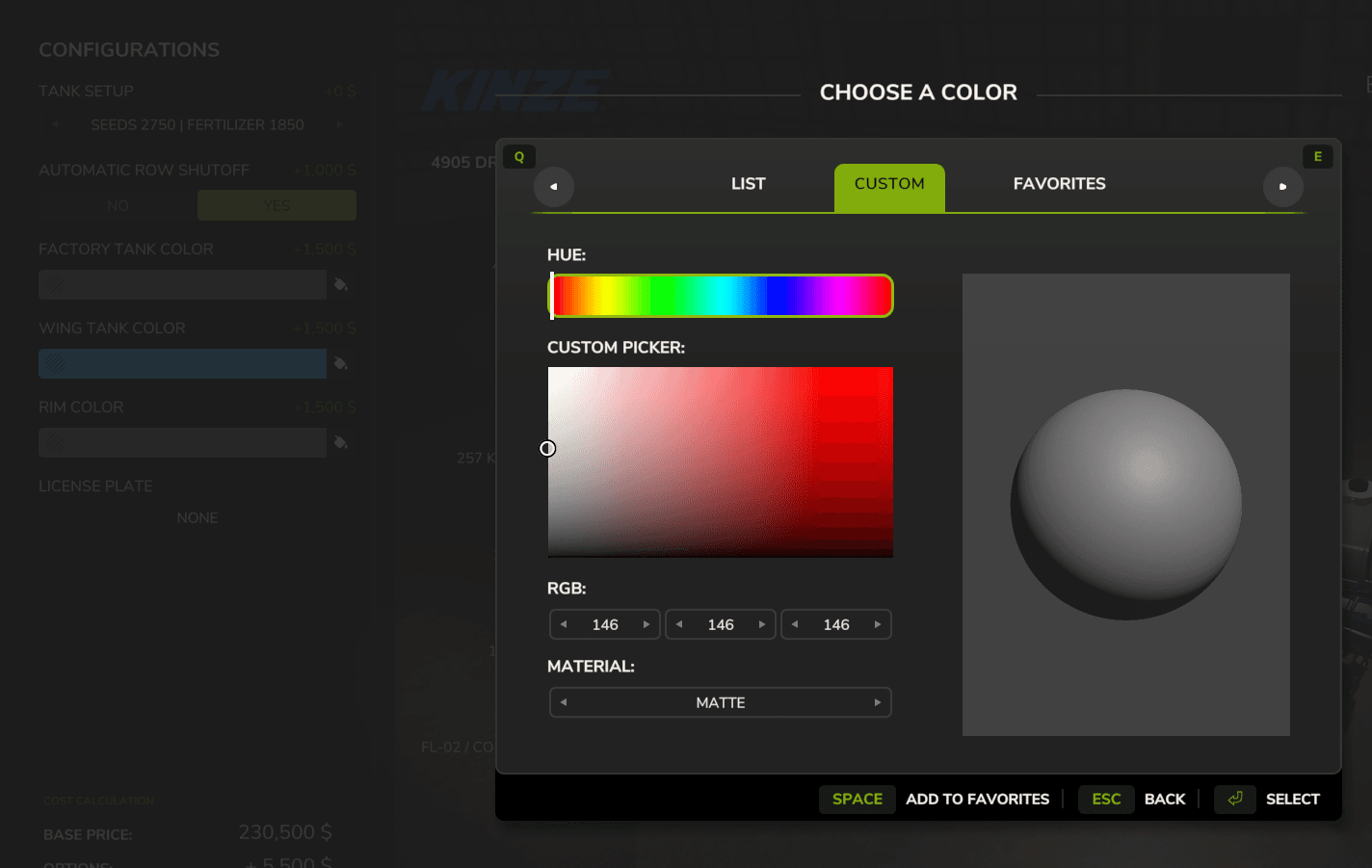Switch to the LIST tab
The image size is (1372, 868).
click(x=749, y=184)
